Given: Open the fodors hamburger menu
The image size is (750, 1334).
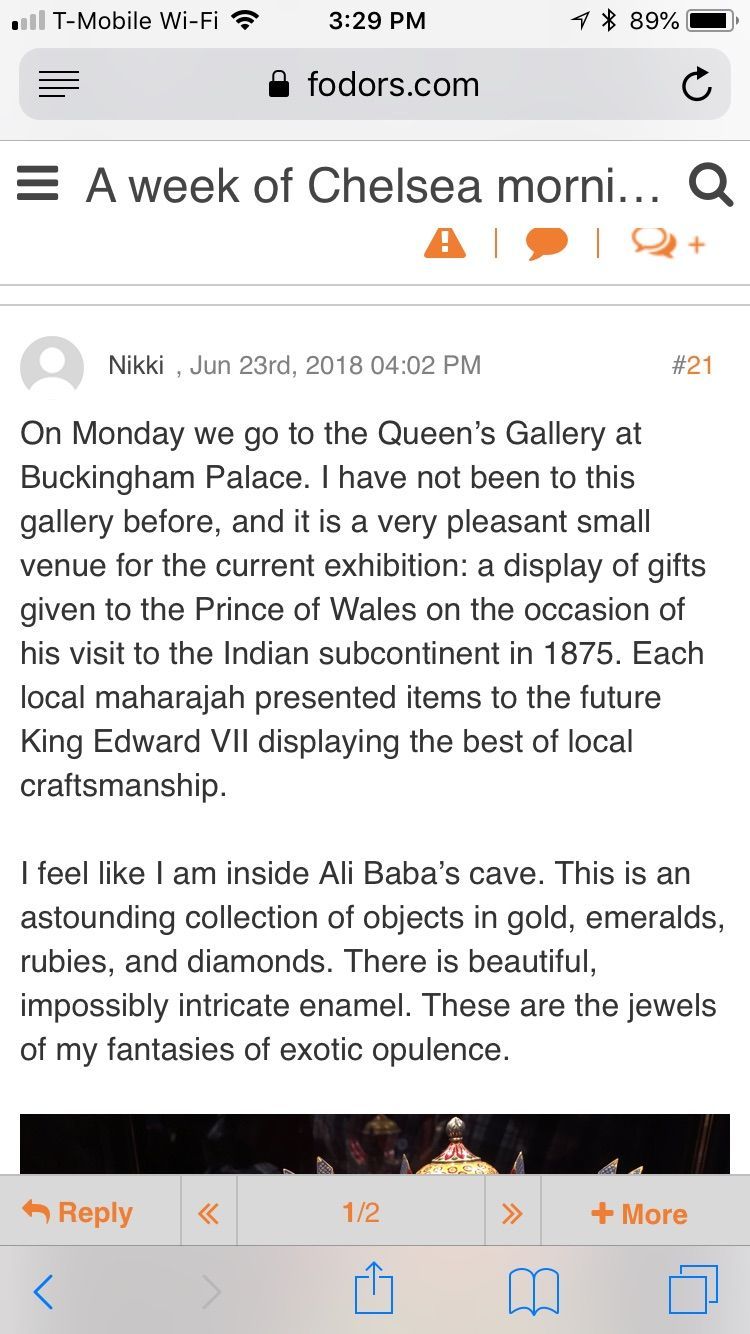Looking at the screenshot, I should [38, 184].
